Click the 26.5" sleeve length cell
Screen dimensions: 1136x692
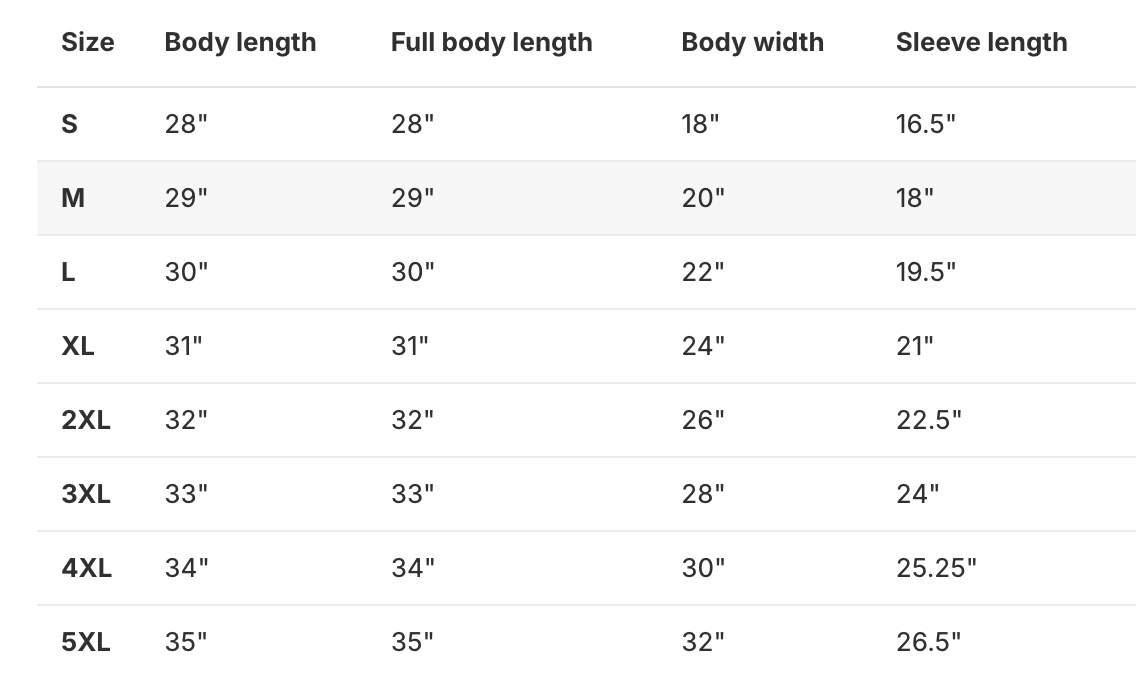(928, 642)
